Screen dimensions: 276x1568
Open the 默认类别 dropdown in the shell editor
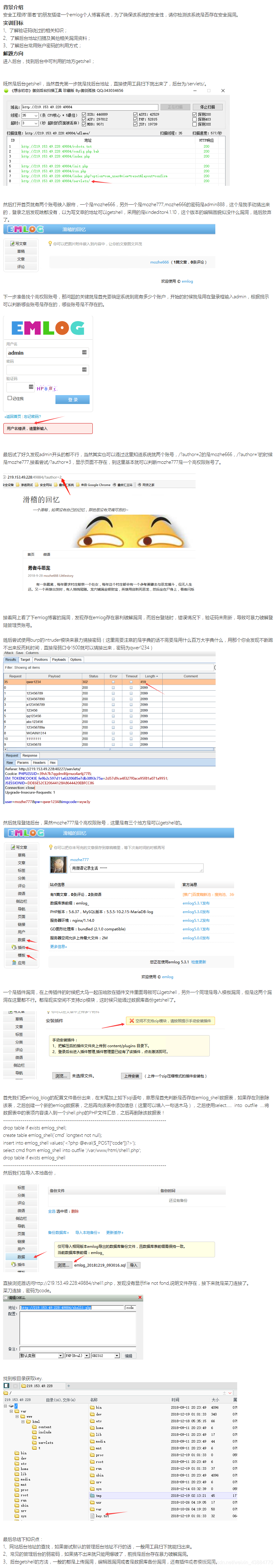tap(60, 1356)
